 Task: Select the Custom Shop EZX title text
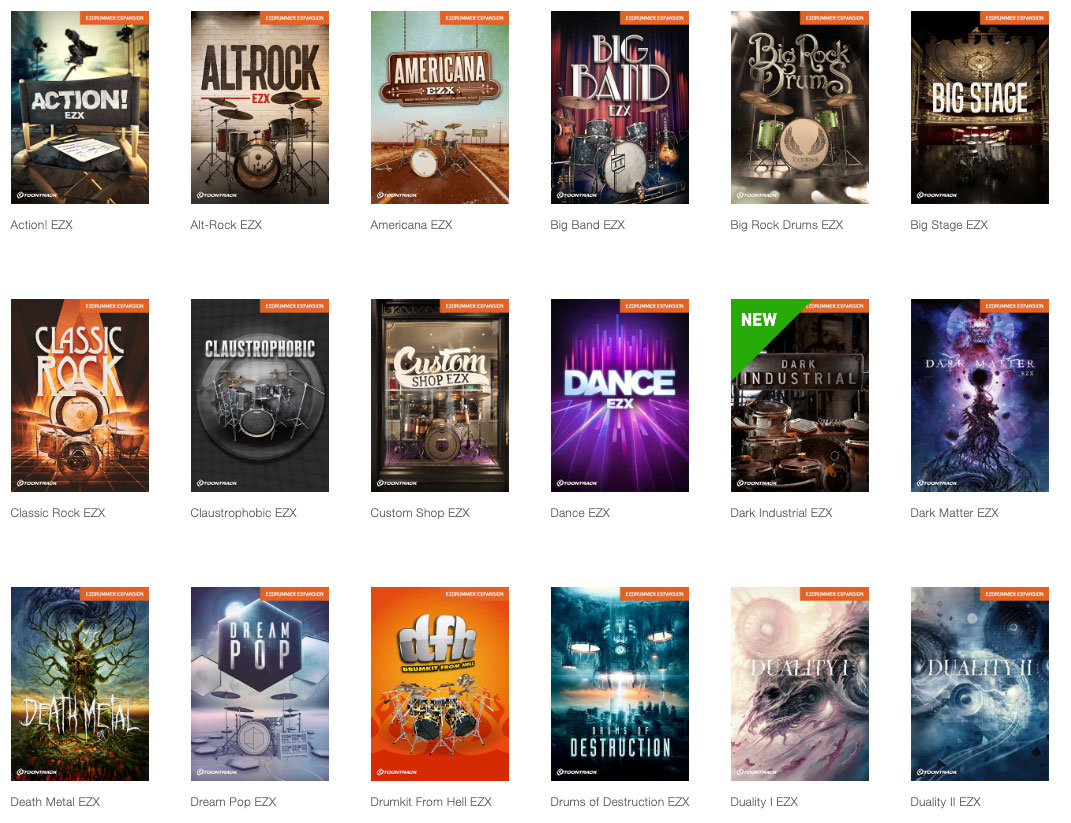(420, 513)
